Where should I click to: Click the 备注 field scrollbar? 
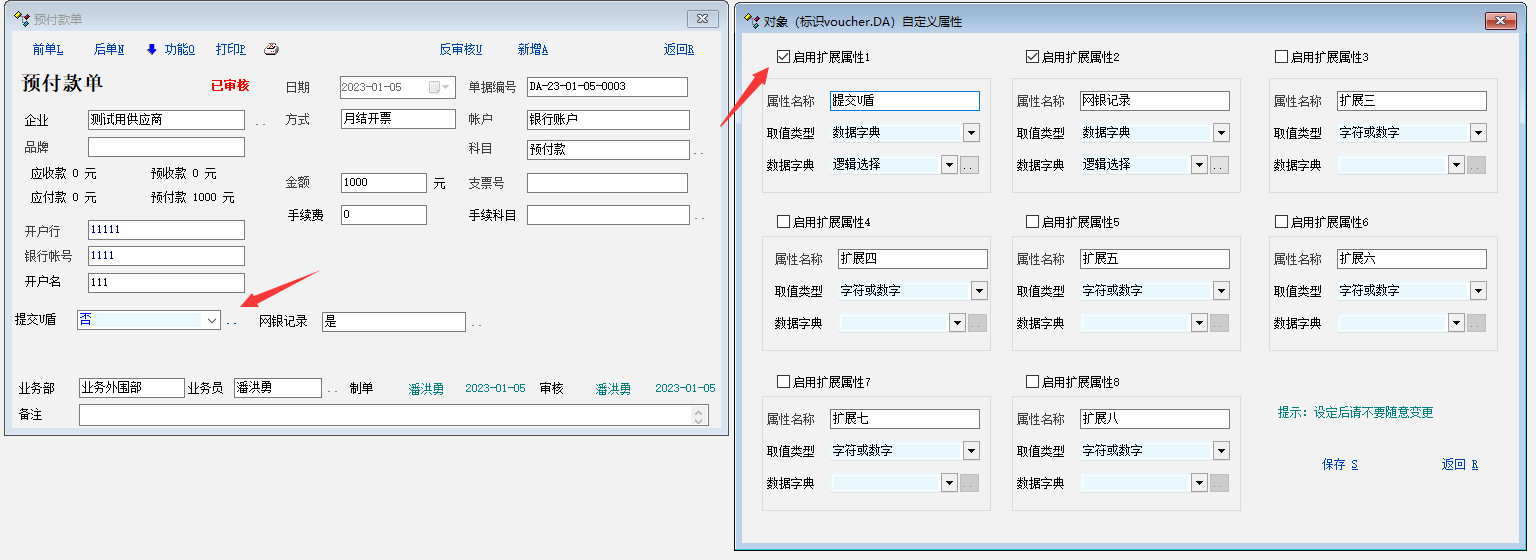(x=701, y=414)
